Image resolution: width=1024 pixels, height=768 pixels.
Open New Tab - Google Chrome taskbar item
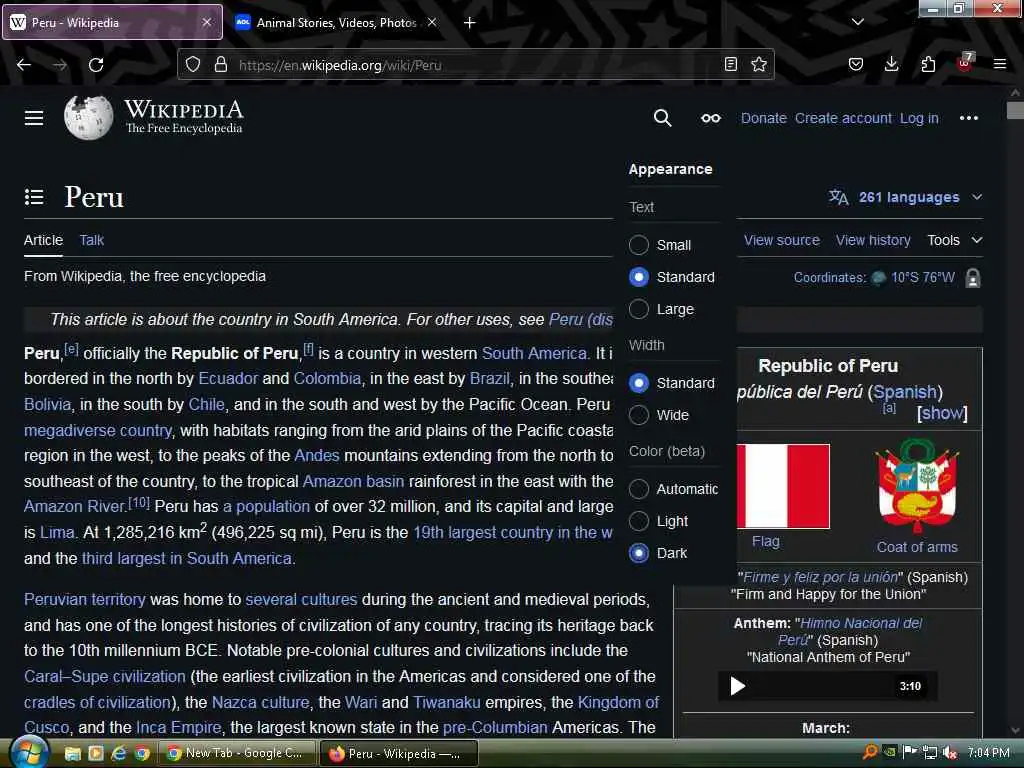point(238,753)
